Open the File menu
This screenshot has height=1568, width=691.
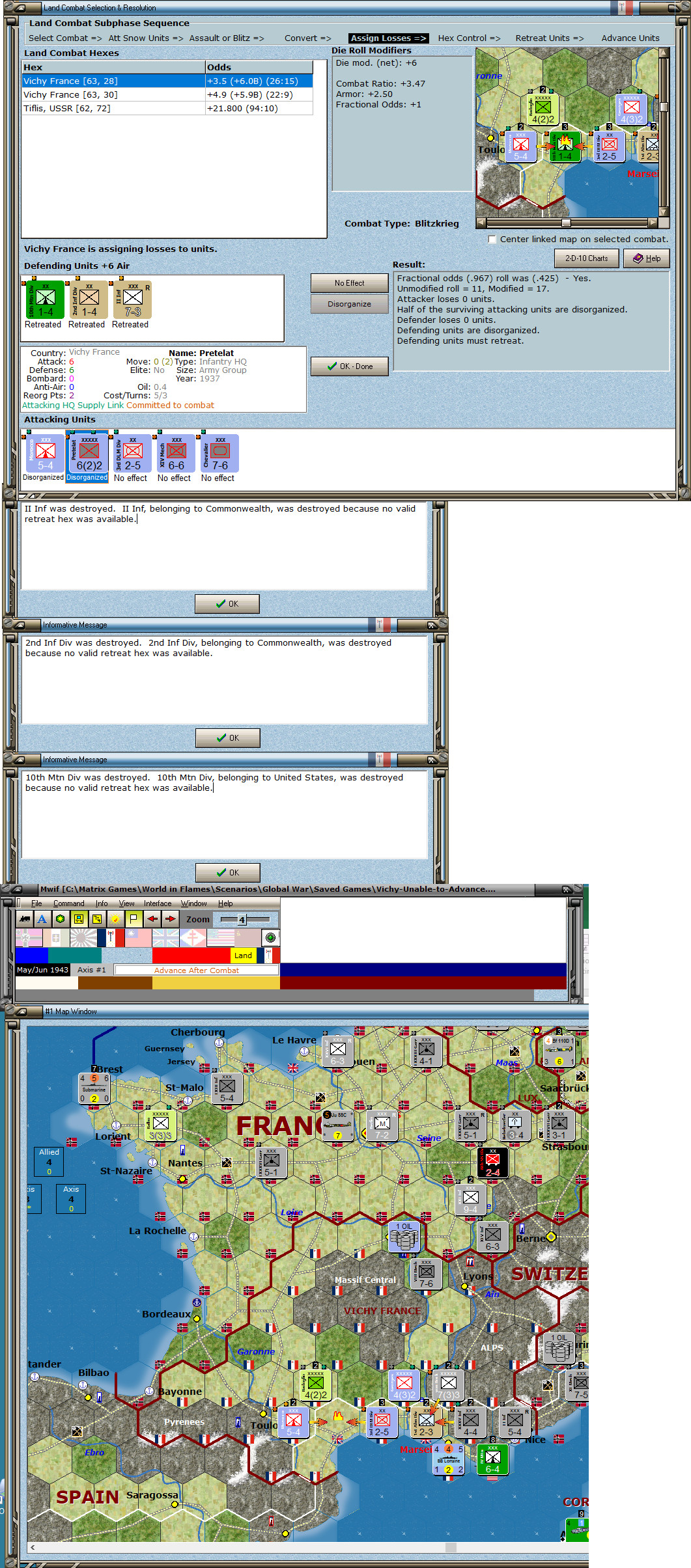tap(36, 903)
